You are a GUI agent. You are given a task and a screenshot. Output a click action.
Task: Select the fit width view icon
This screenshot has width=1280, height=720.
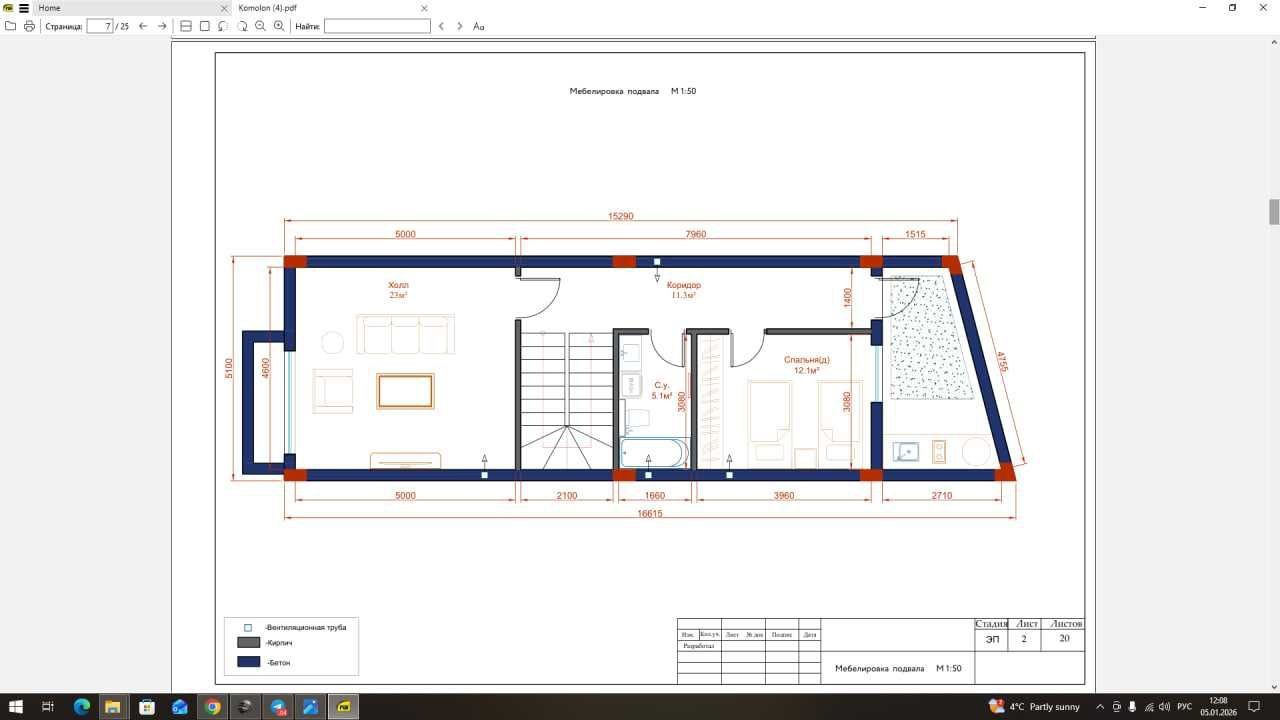click(186, 26)
